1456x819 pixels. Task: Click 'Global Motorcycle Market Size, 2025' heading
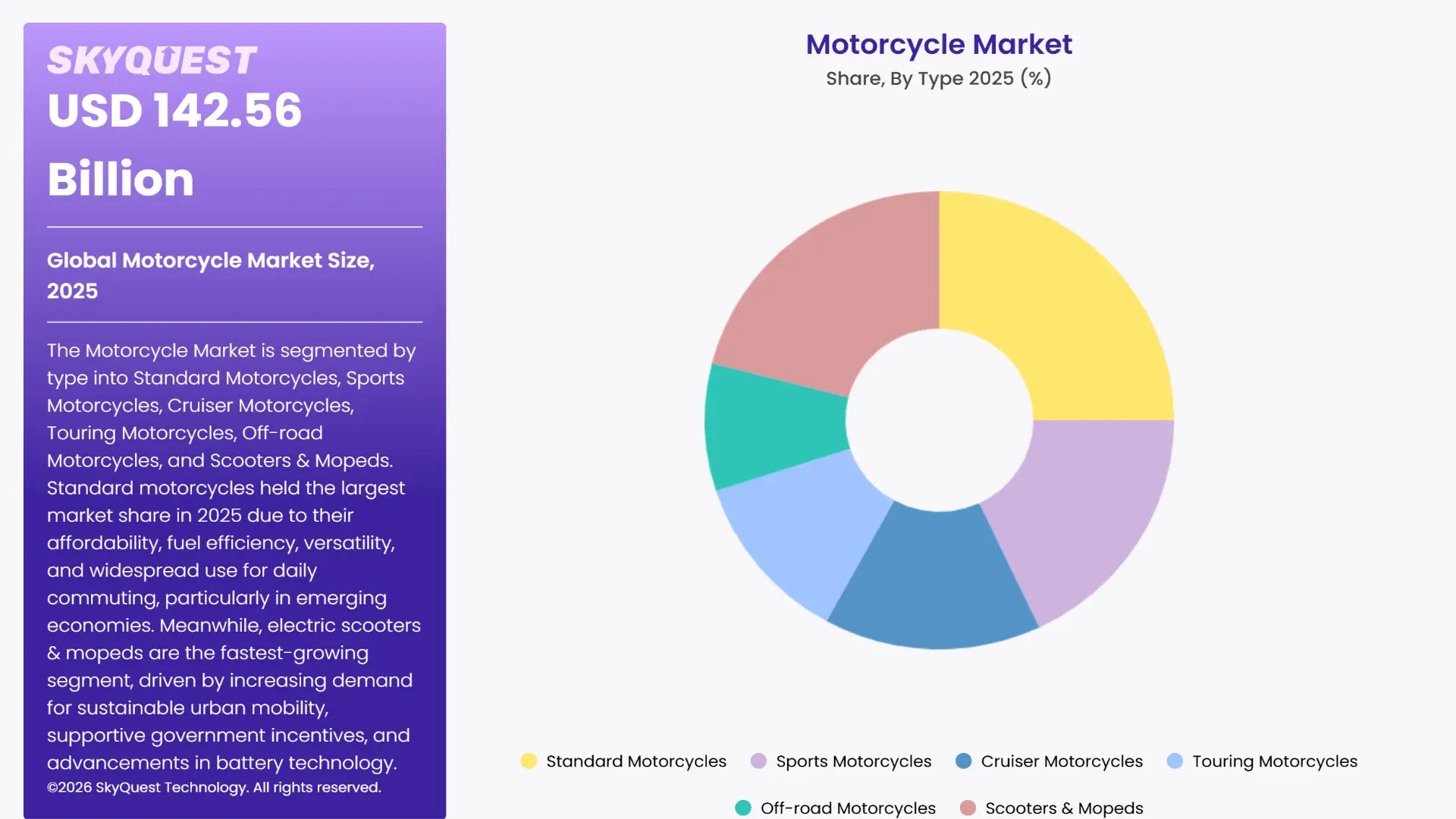(211, 275)
